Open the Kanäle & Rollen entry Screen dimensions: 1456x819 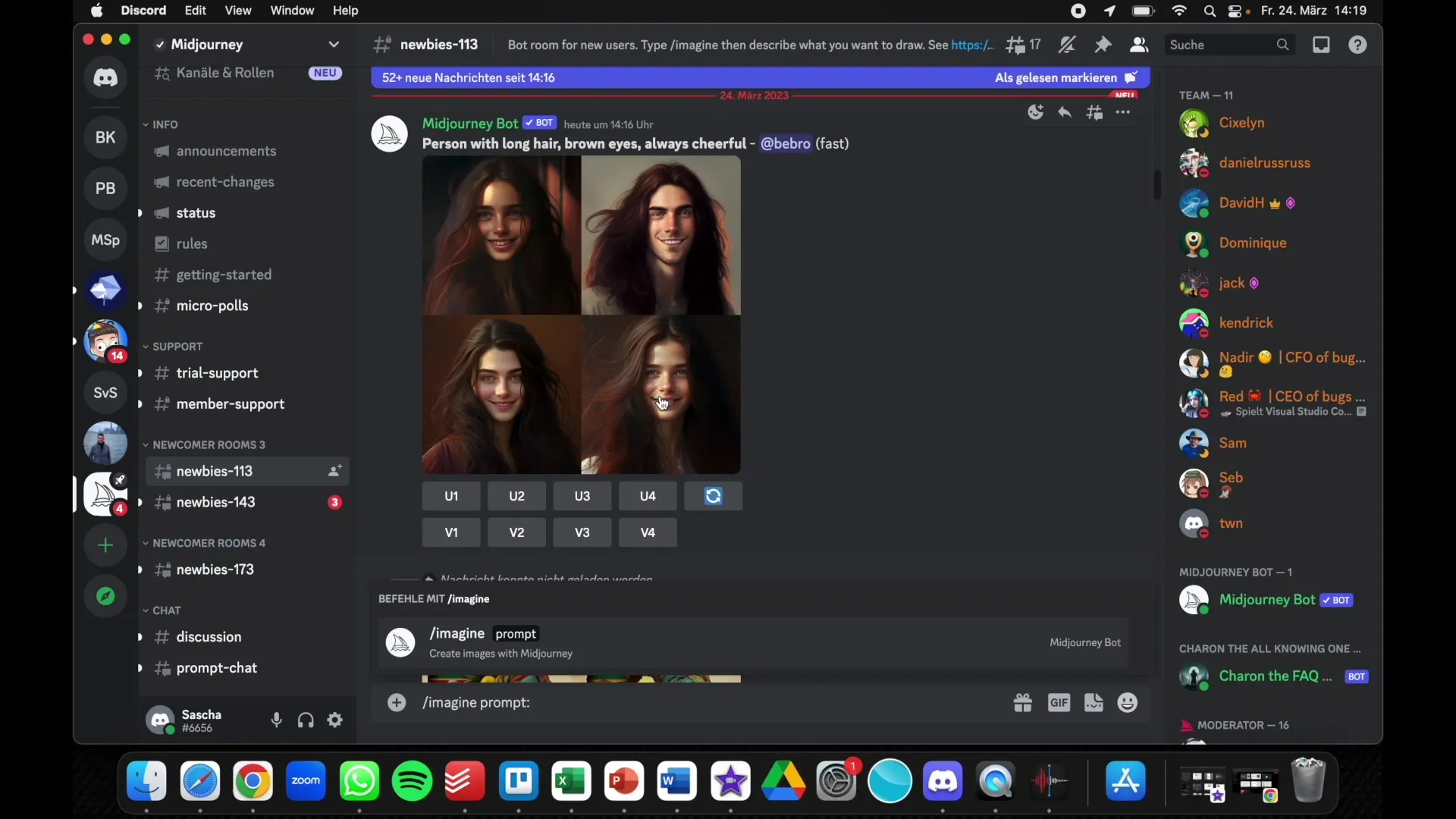pos(247,74)
